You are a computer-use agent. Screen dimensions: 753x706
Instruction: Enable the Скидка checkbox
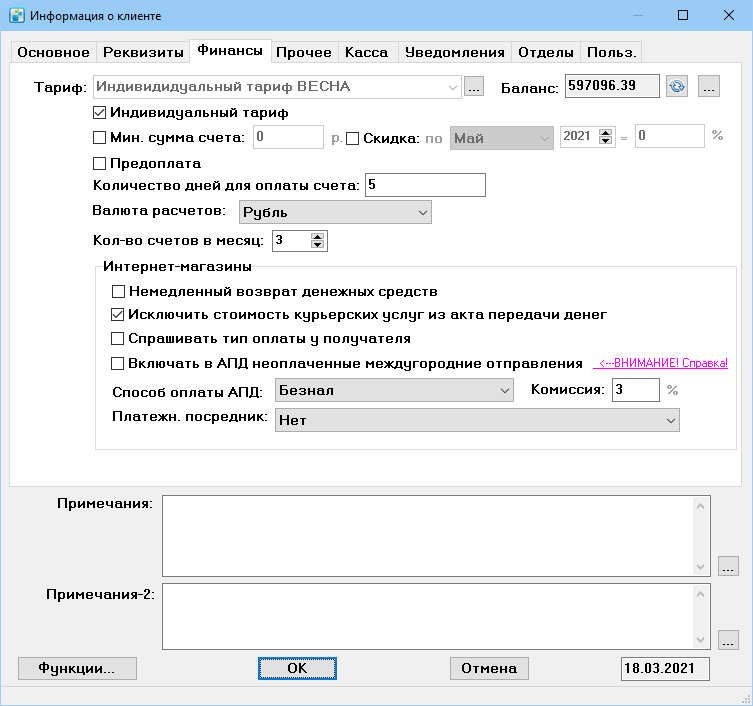(352, 139)
